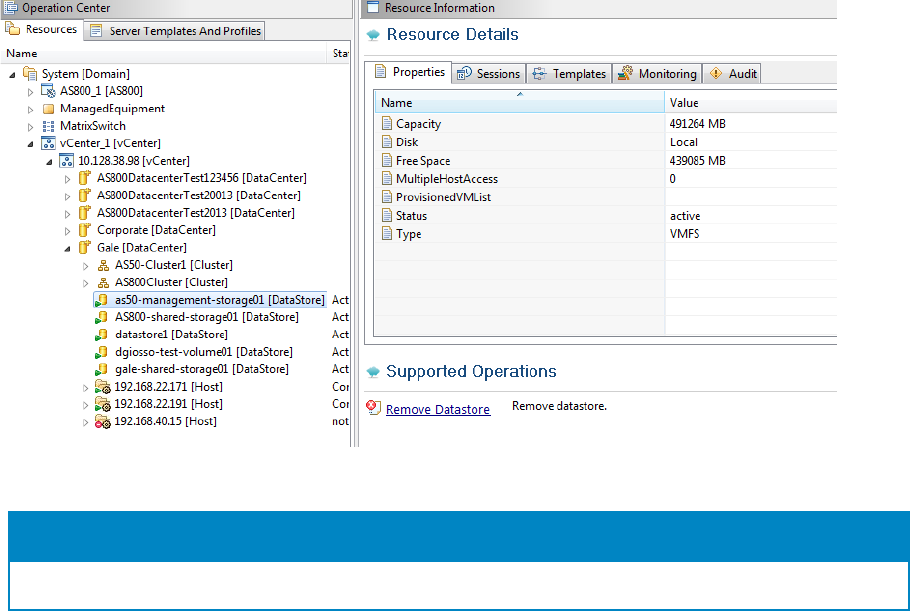Click the Remove Datastore link
The height and width of the screenshot is (611, 910).
(x=438, y=409)
